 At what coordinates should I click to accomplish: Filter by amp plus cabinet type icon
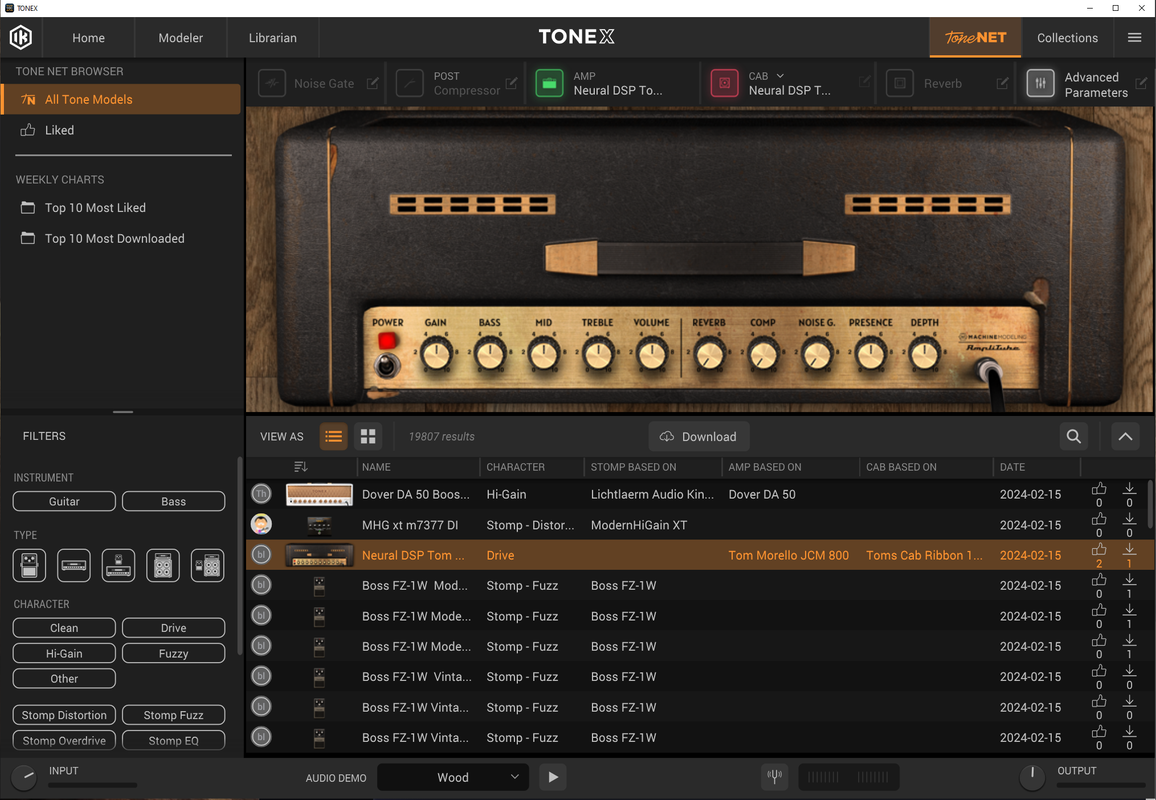pyautogui.click(x=163, y=566)
